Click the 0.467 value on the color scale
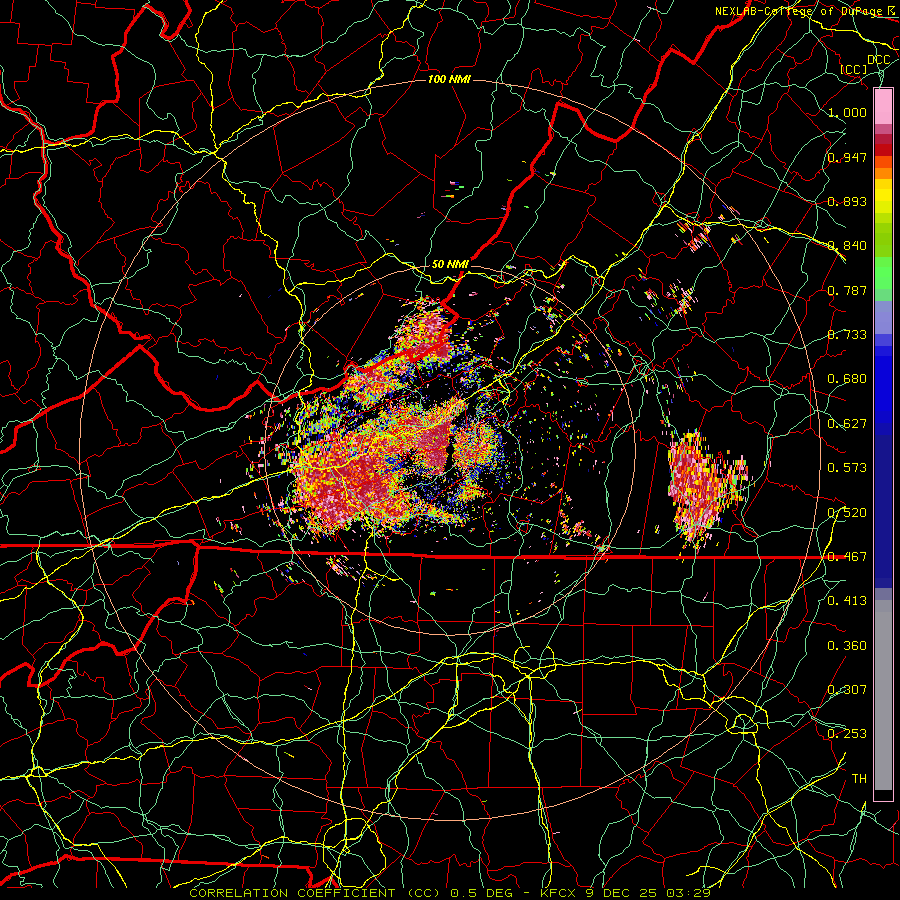Screen dimensions: 900x900 click(847, 557)
